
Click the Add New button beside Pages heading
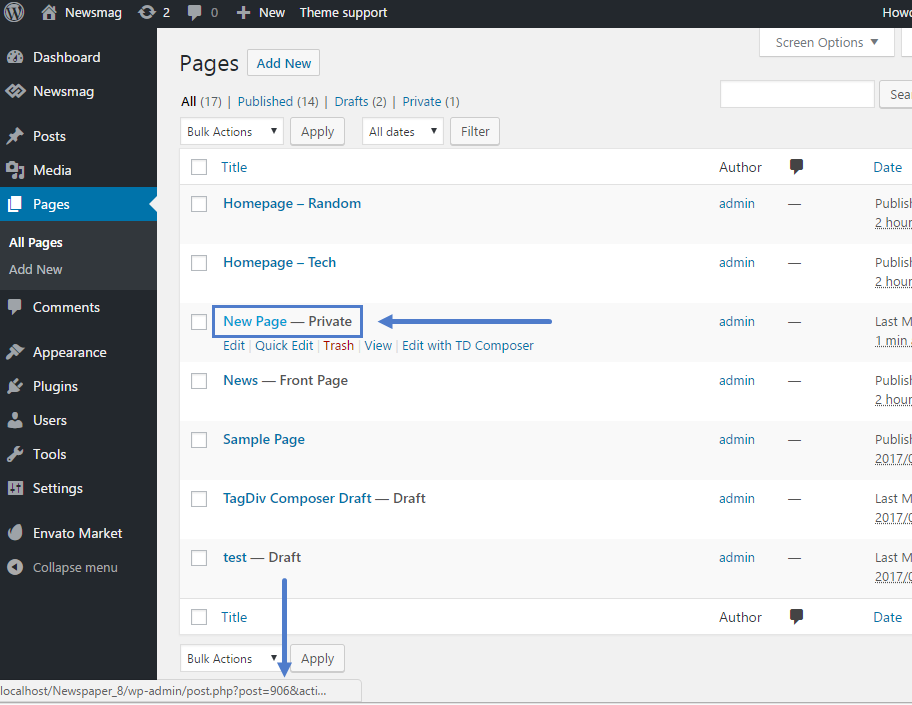click(283, 63)
